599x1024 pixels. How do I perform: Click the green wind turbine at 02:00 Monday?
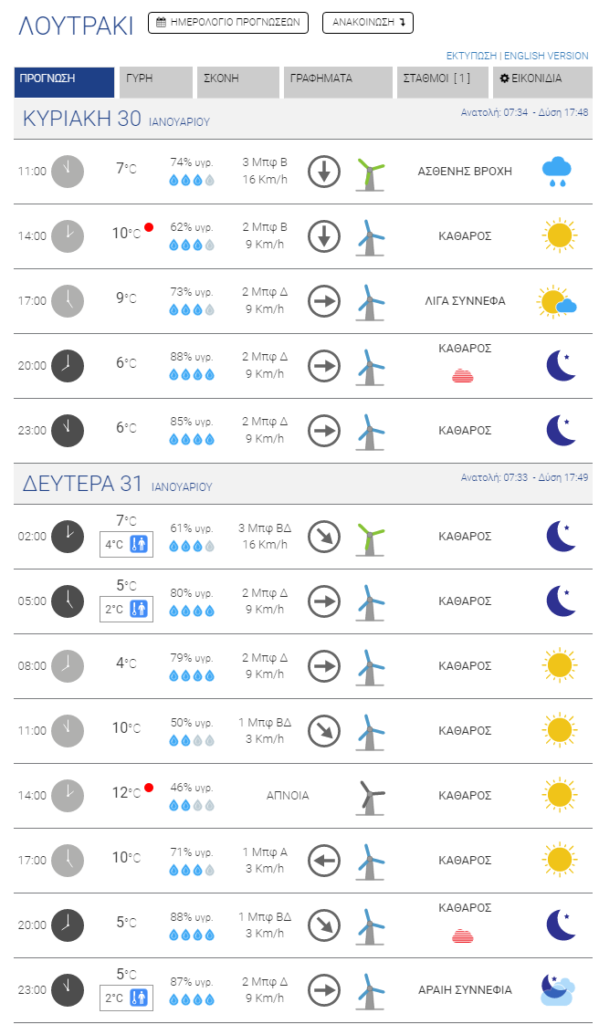pyautogui.click(x=370, y=537)
